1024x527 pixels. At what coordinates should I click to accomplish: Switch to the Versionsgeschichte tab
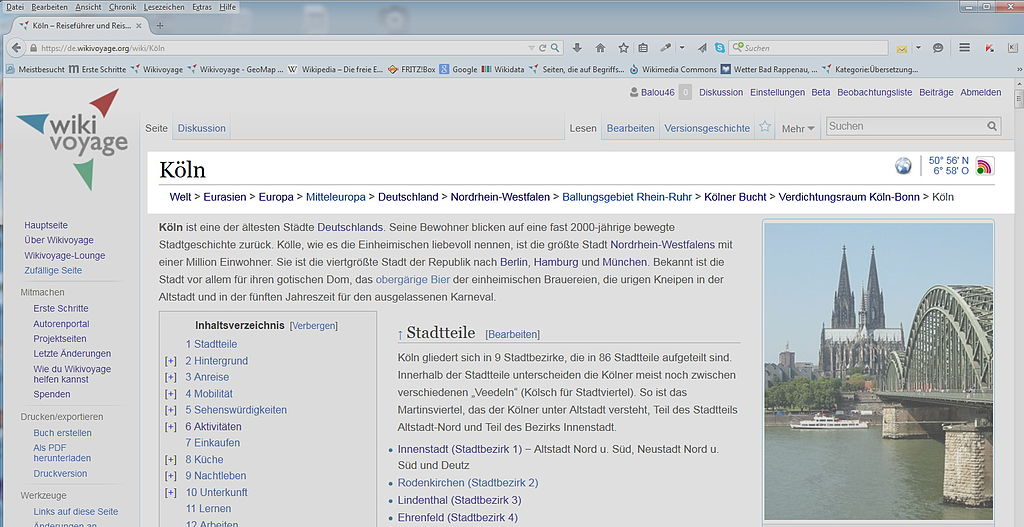(x=706, y=128)
